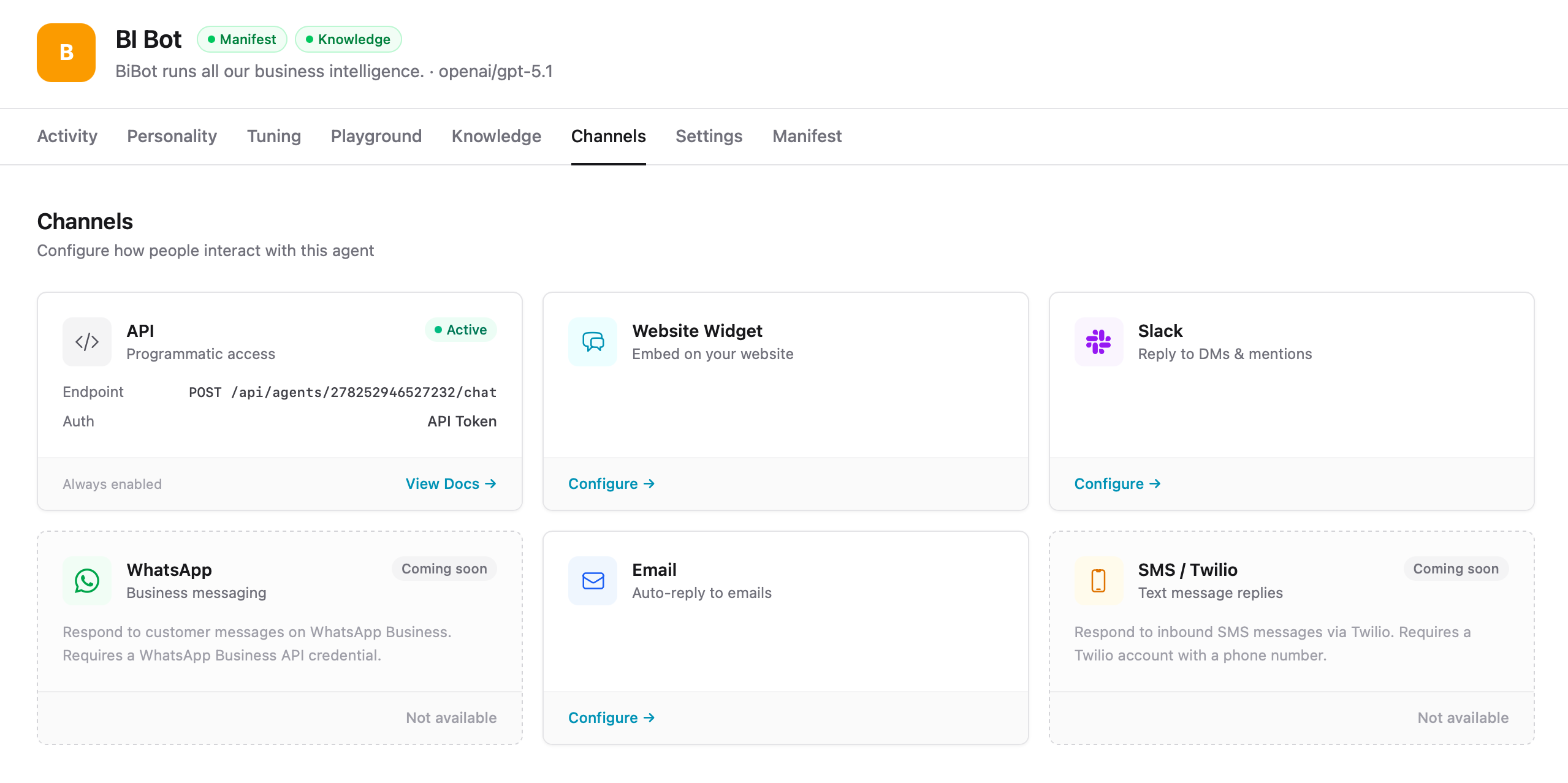Image resolution: width=1568 pixels, height=783 pixels.
Task: Click the WhatsApp icon
Action: (86, 580)
